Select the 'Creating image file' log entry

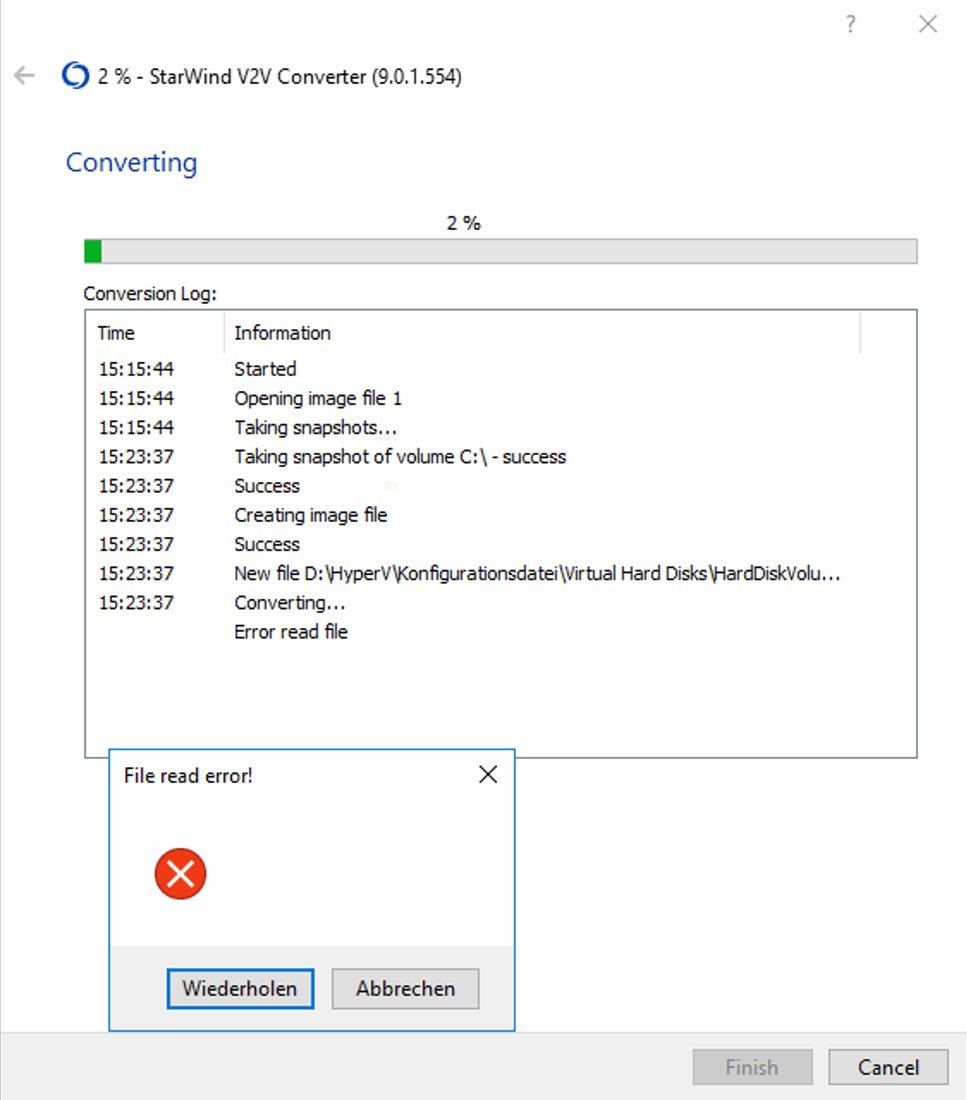[500, 515]
